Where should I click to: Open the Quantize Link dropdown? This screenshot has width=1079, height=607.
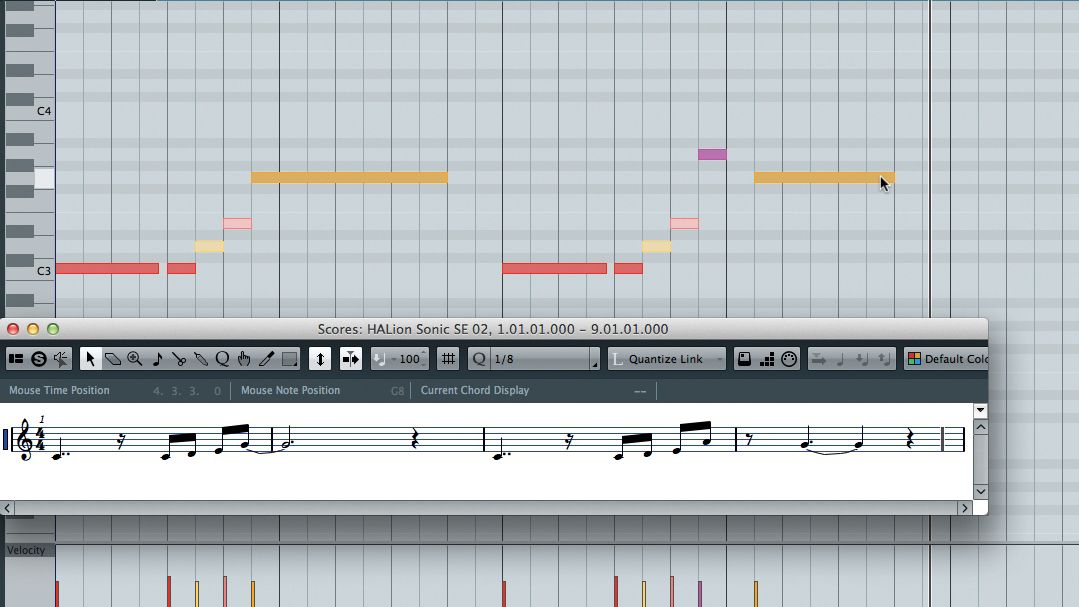pos(666,358)
